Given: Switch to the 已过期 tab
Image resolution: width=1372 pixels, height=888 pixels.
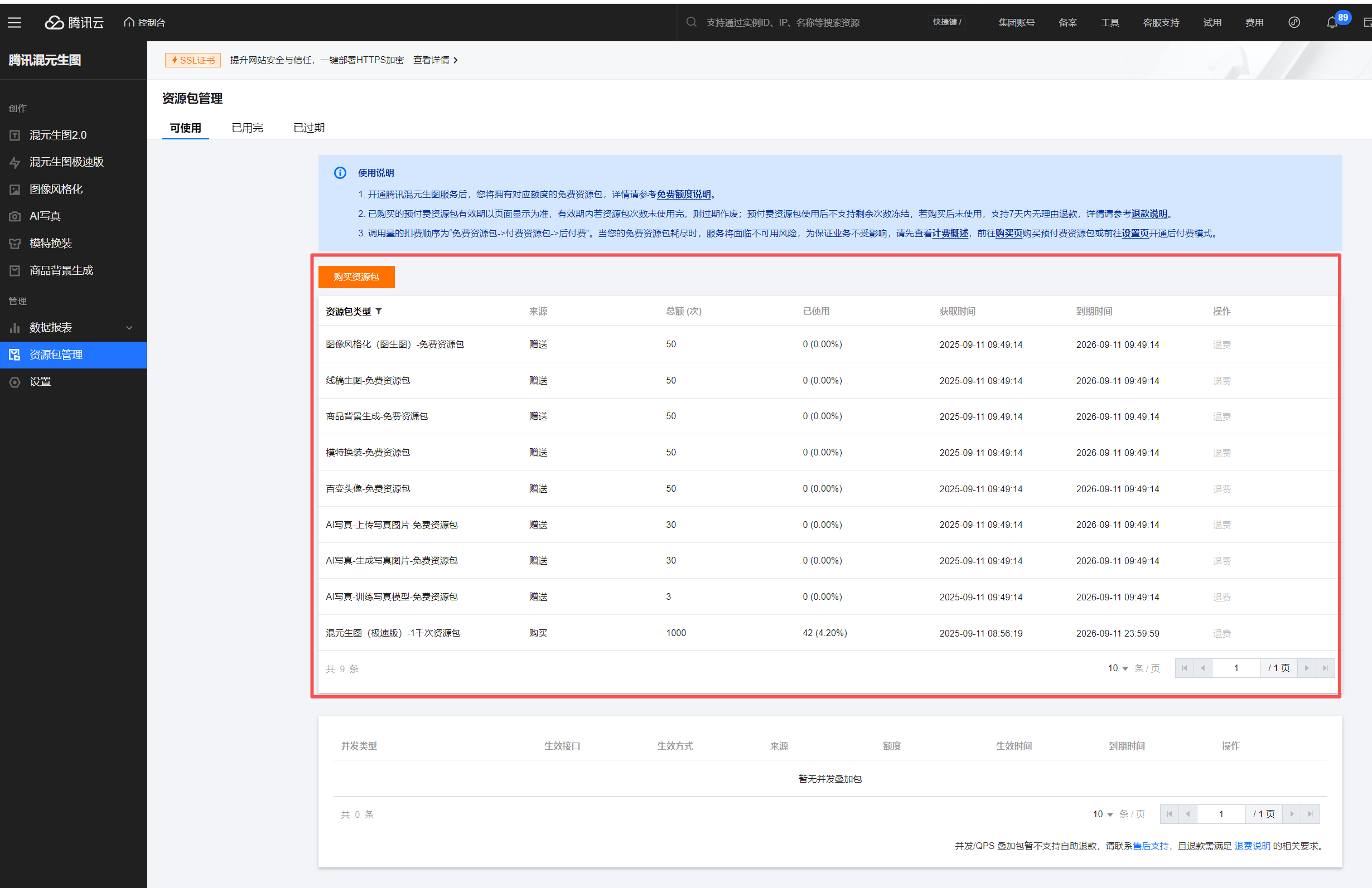Looking at the screenshot, I should click(309, 128).
